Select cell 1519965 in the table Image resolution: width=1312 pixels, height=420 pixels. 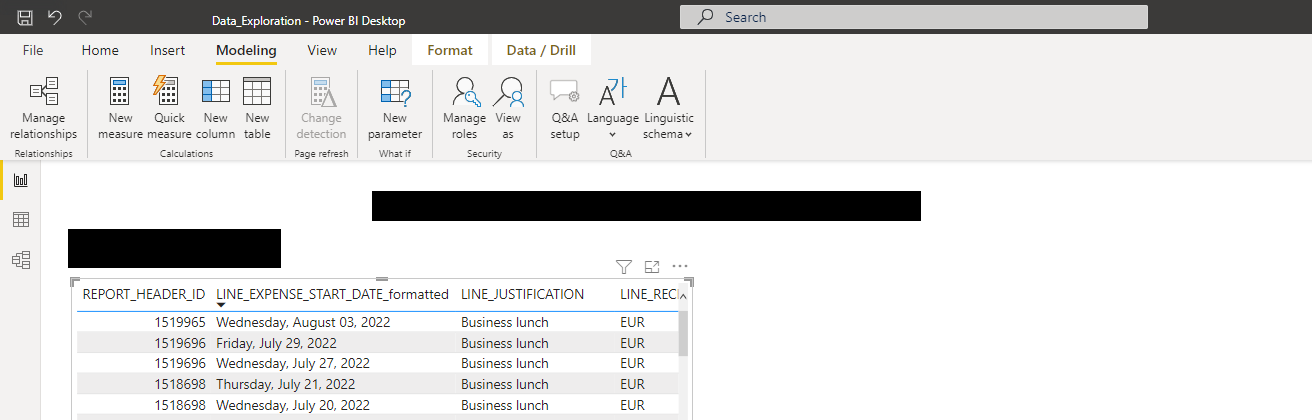point(180,322)
